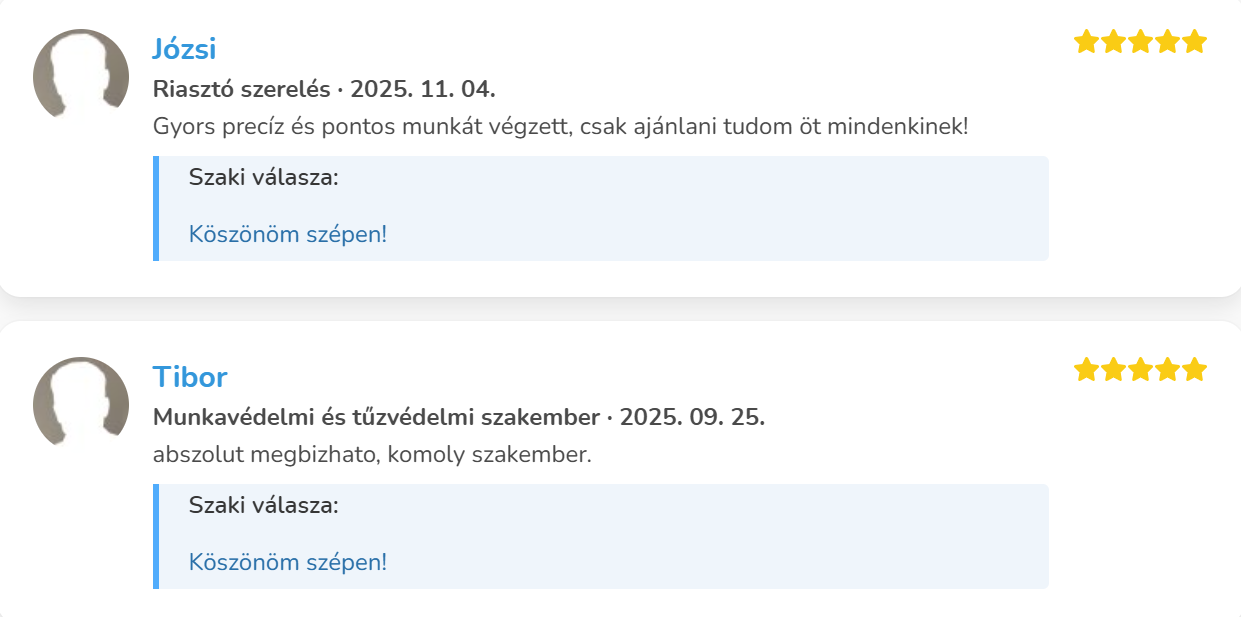Open the Tibor reviewer name link
This screenshot has width=1241, height=617.
pos(190,377)
